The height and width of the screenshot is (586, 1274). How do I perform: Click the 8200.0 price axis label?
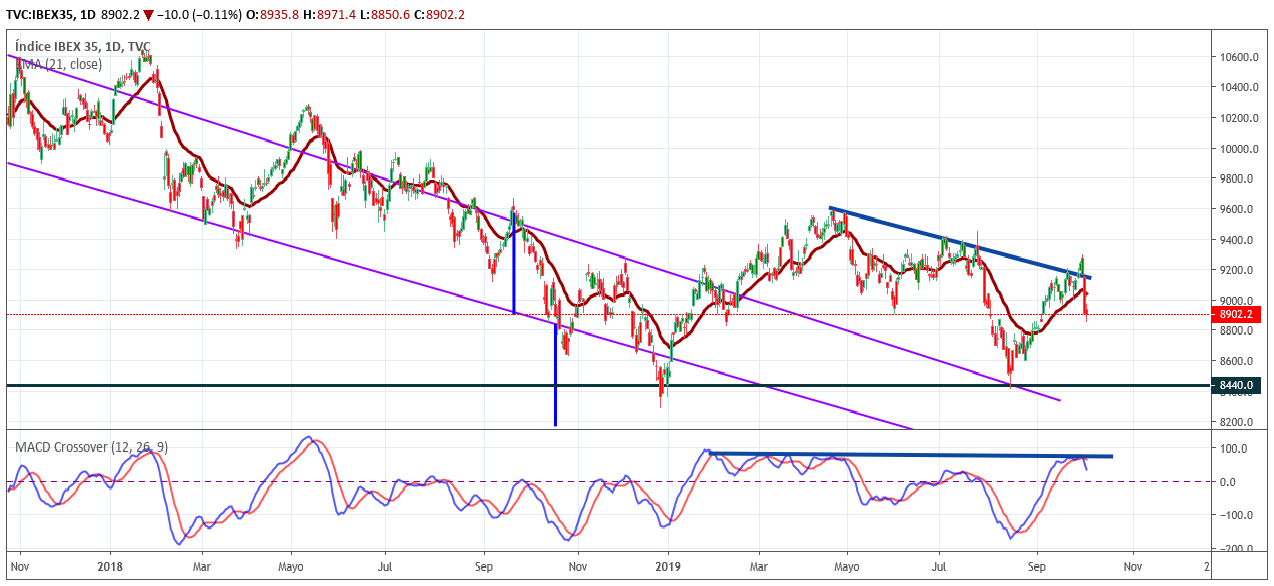pyautogui.click(x=1237, y=422)
